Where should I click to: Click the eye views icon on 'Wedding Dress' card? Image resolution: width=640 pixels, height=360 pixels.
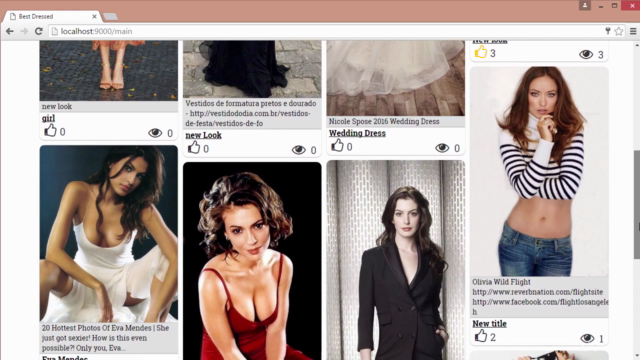[x=442, y=148]
